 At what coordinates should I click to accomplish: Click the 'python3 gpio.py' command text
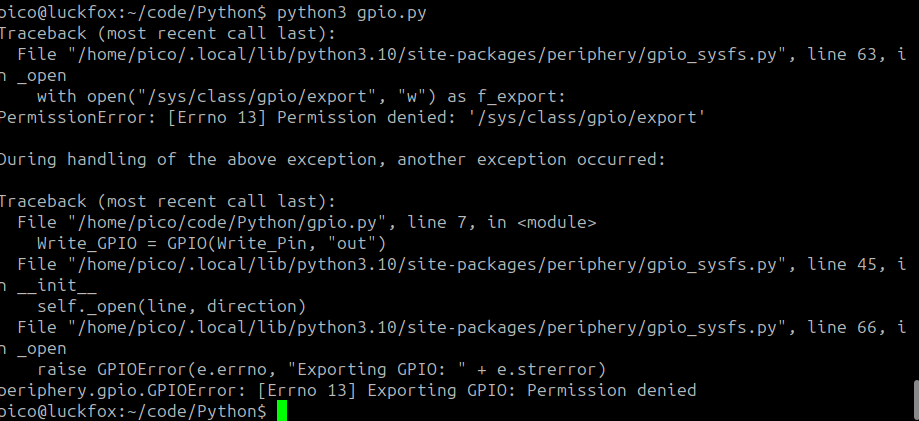[352, 12]
